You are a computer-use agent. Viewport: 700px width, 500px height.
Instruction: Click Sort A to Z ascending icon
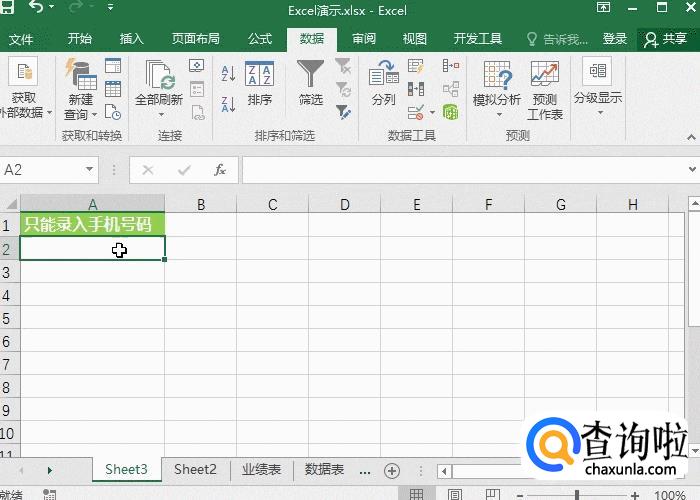[228, 73]
